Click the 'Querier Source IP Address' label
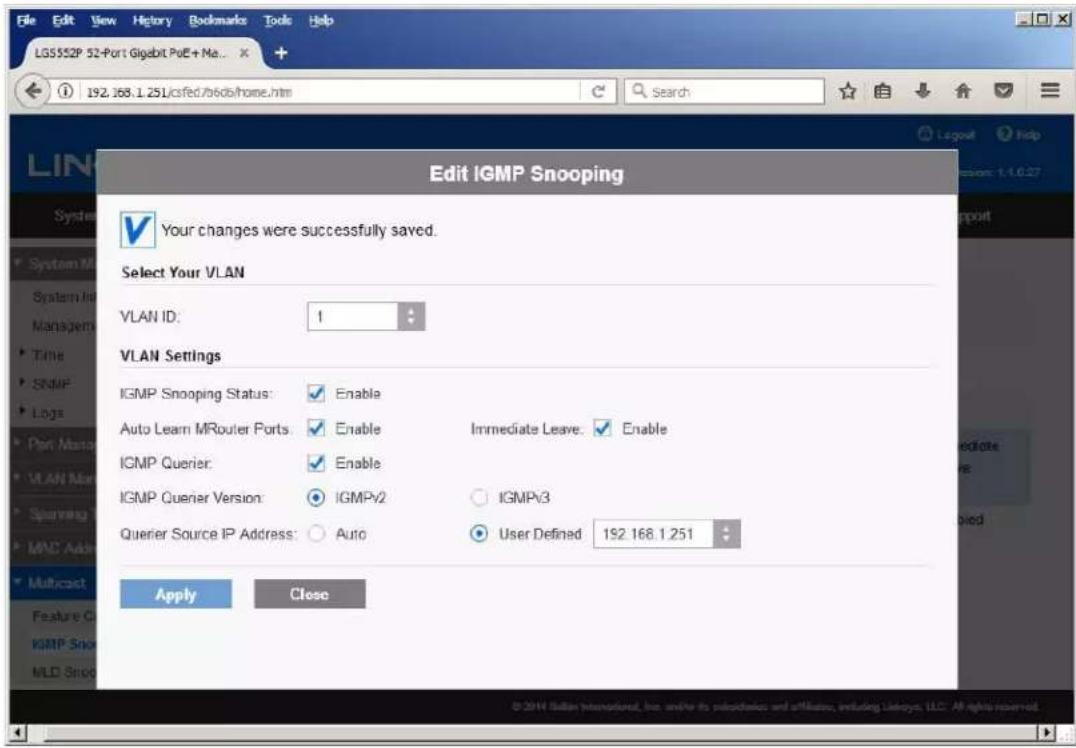This screenshot has height=748, width=1076. (x=209, y=534)
